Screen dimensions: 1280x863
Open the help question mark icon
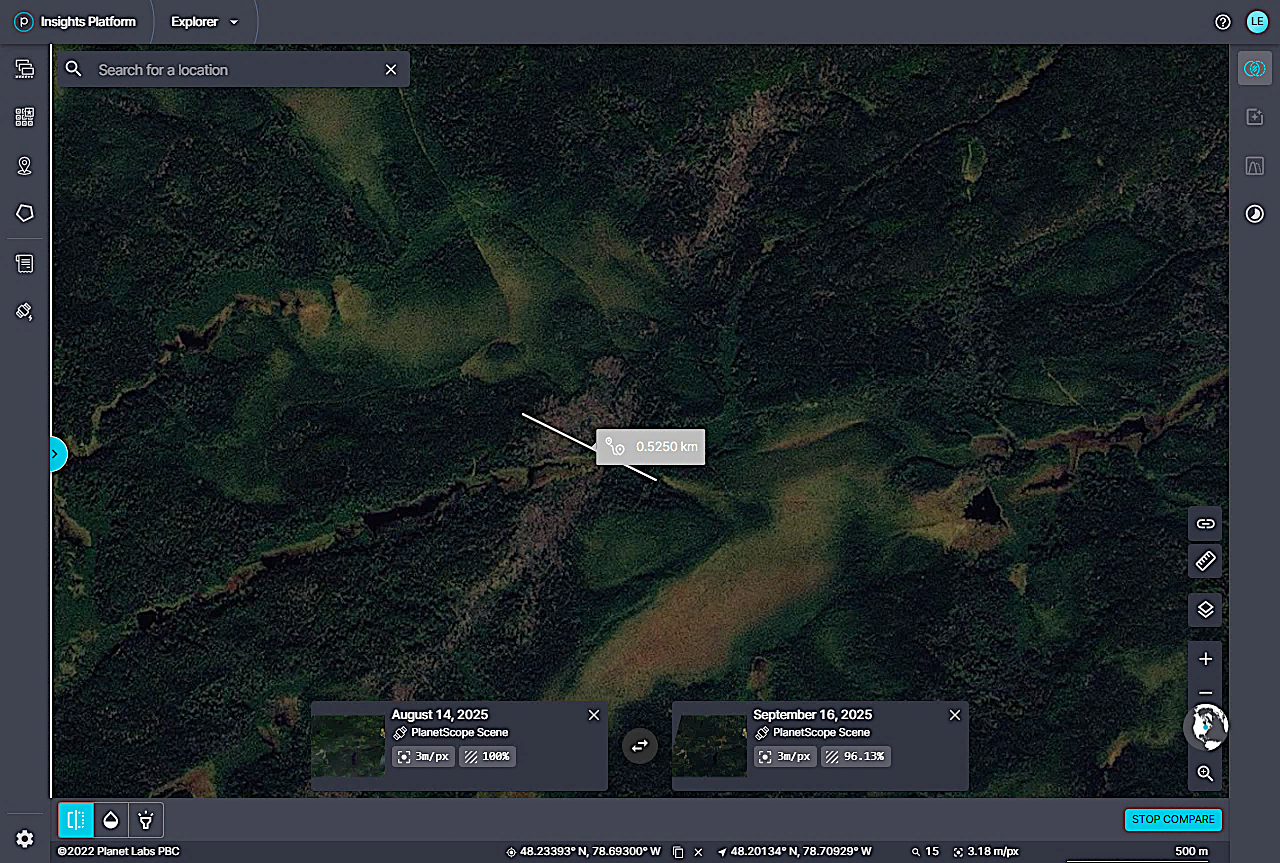1222,22
